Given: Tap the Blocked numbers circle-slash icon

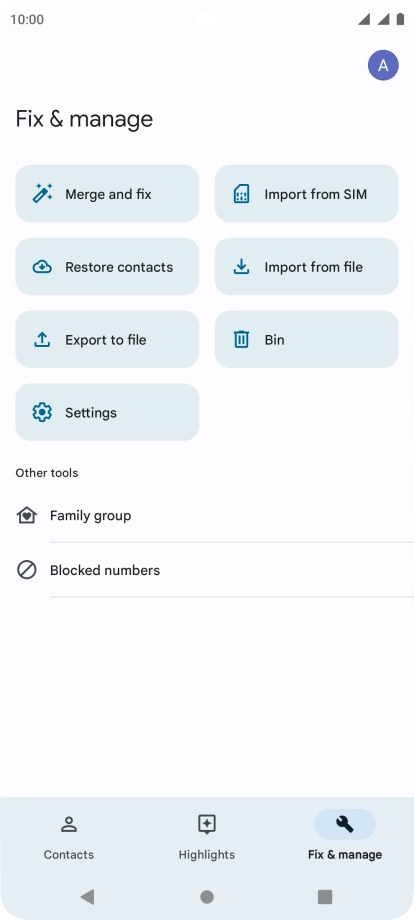Looking at the screenshot, I should click(x=26, y=570).
